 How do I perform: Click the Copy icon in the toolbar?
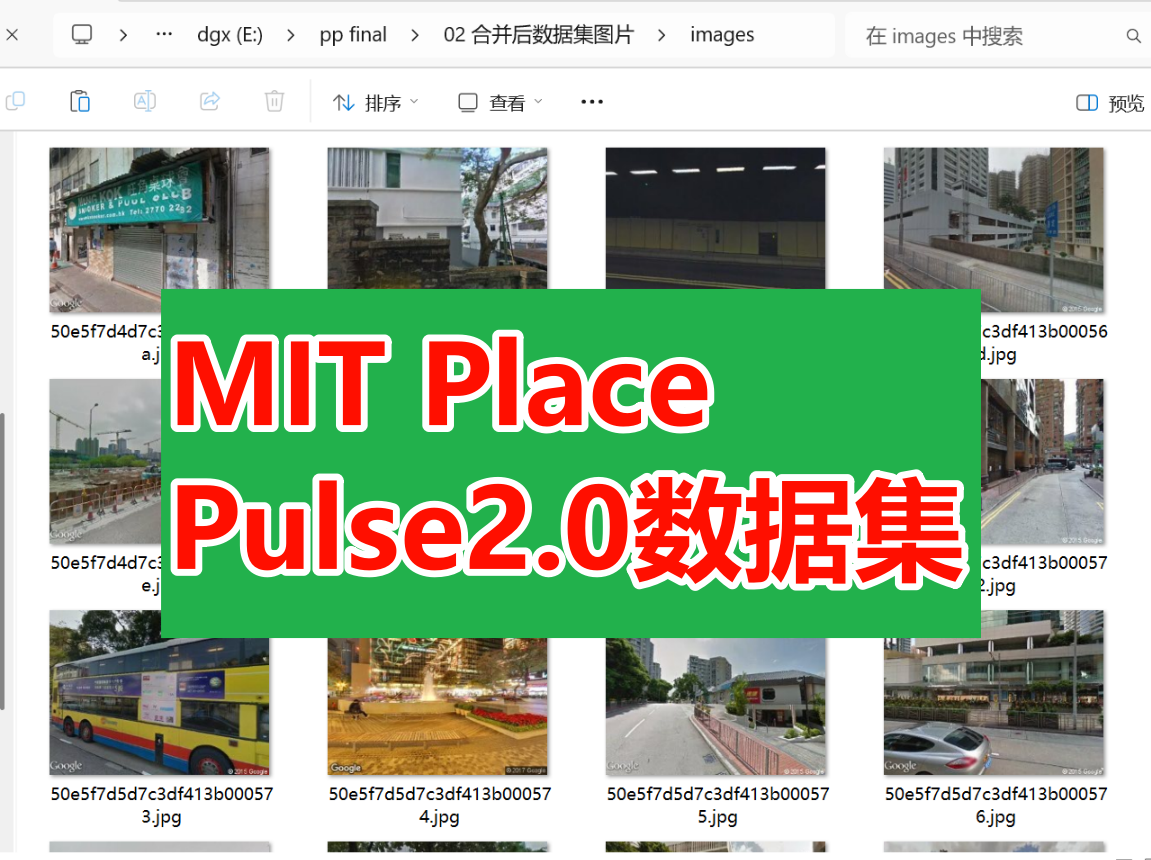[x=15, y=101]
